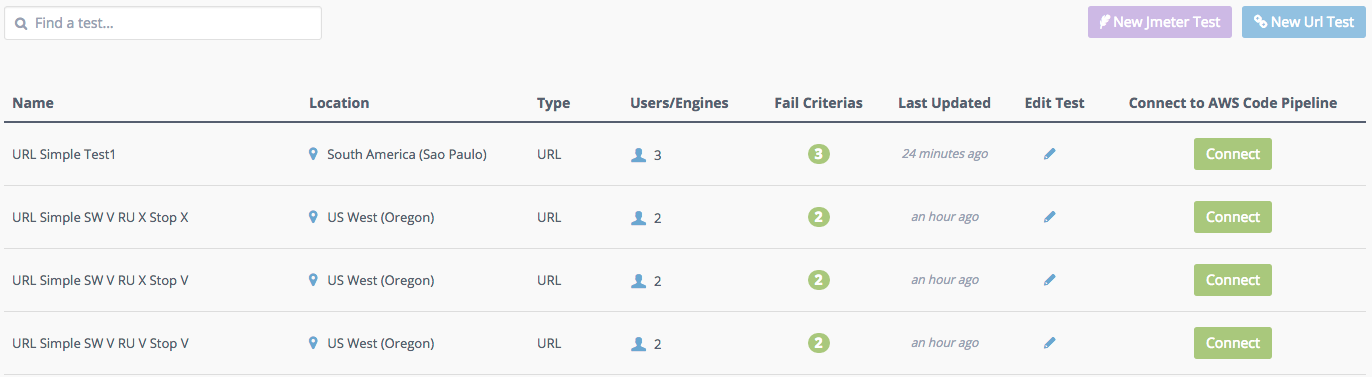The image size is (1372, 377).
Task: Edit the URL Simple SW V RU X Stop X test
Action: click(1049, 217)
